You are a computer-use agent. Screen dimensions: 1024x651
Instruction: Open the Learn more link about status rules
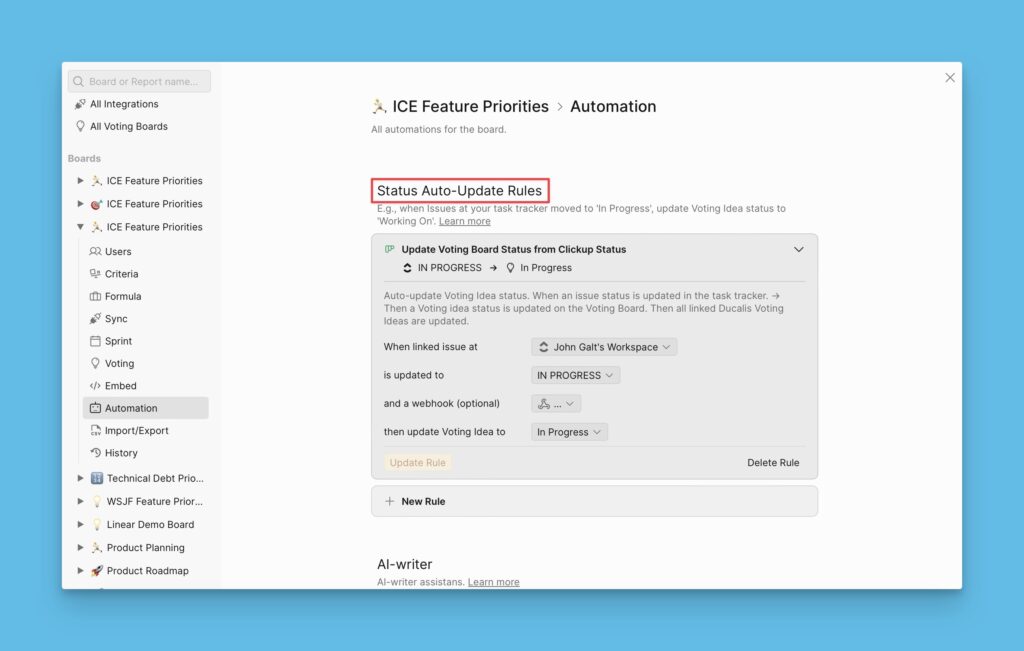[464, 220]
